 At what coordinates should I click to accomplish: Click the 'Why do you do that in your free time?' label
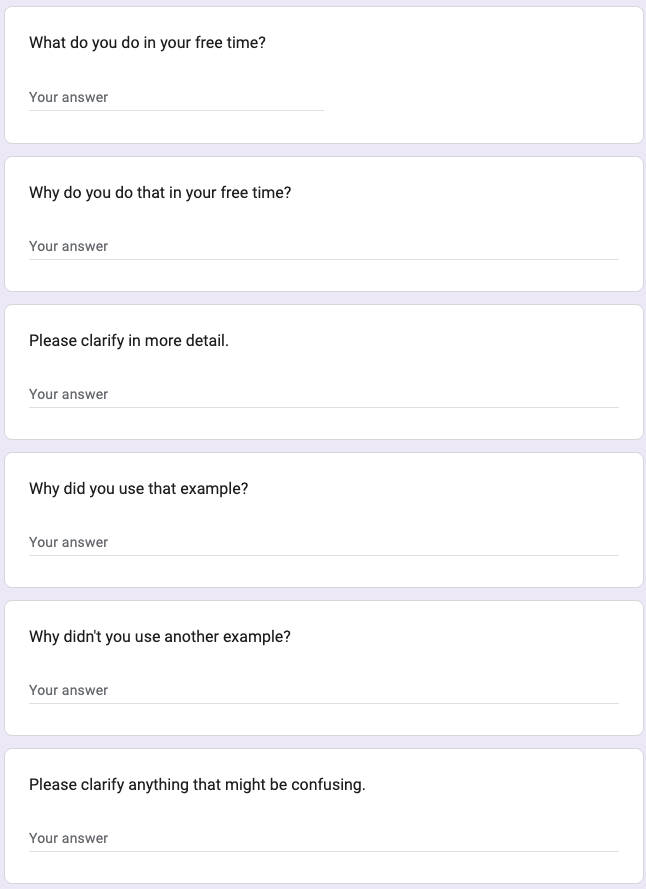click(160, 193)
